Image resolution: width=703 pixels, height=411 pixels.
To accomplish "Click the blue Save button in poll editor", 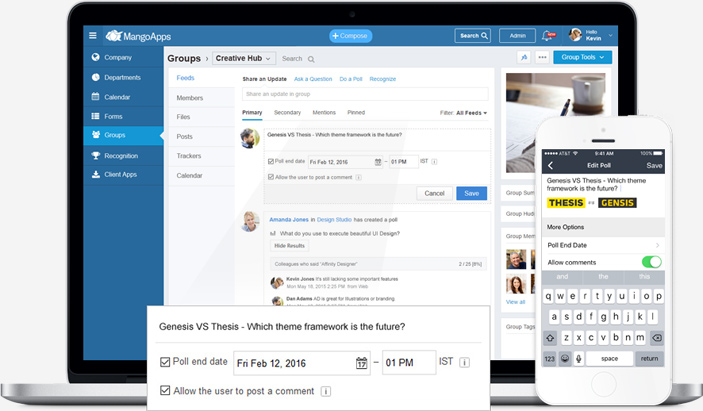I will 472,193.
